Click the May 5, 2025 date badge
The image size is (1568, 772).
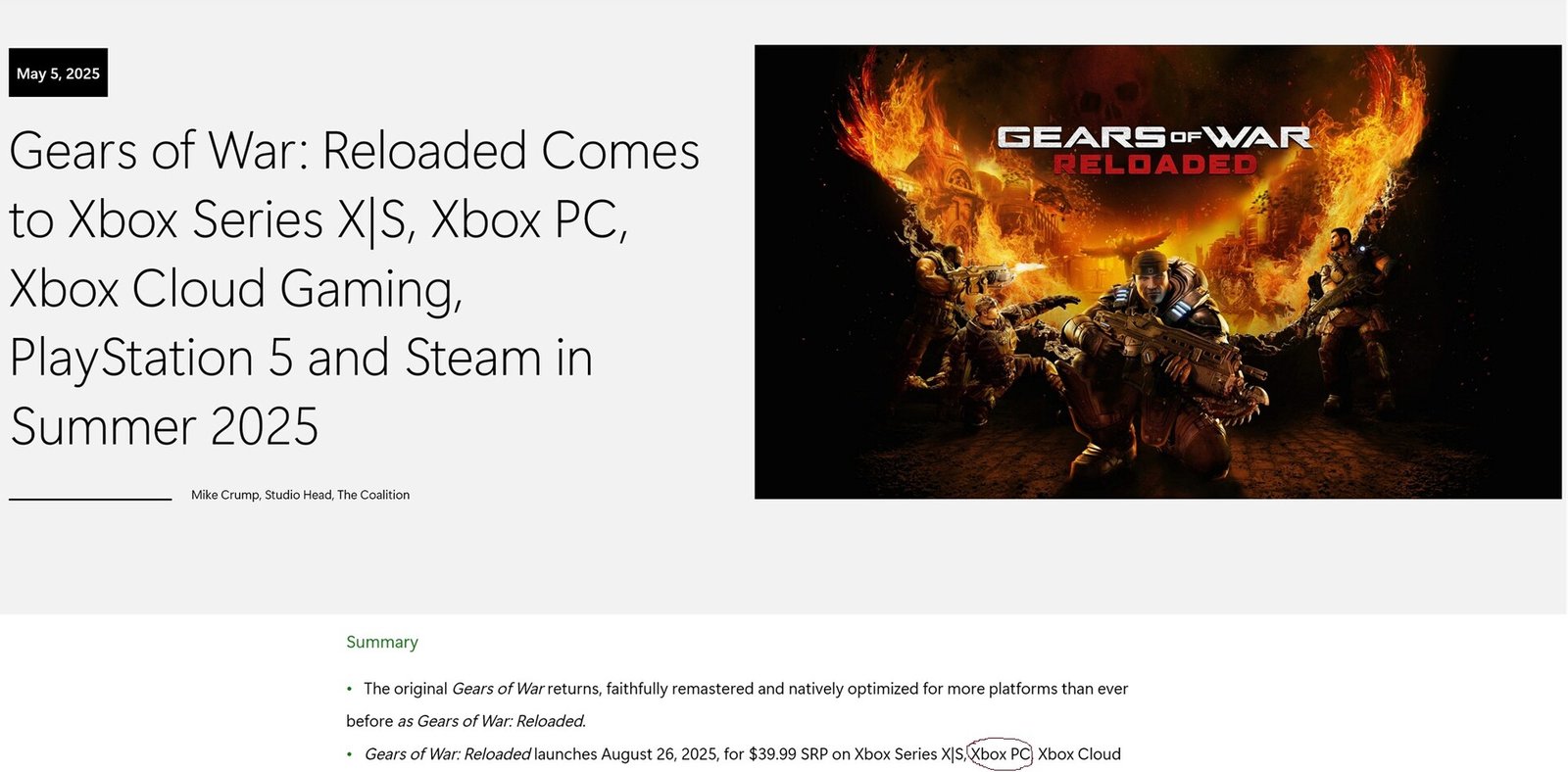pyautogui.click(x=58, y=72)
